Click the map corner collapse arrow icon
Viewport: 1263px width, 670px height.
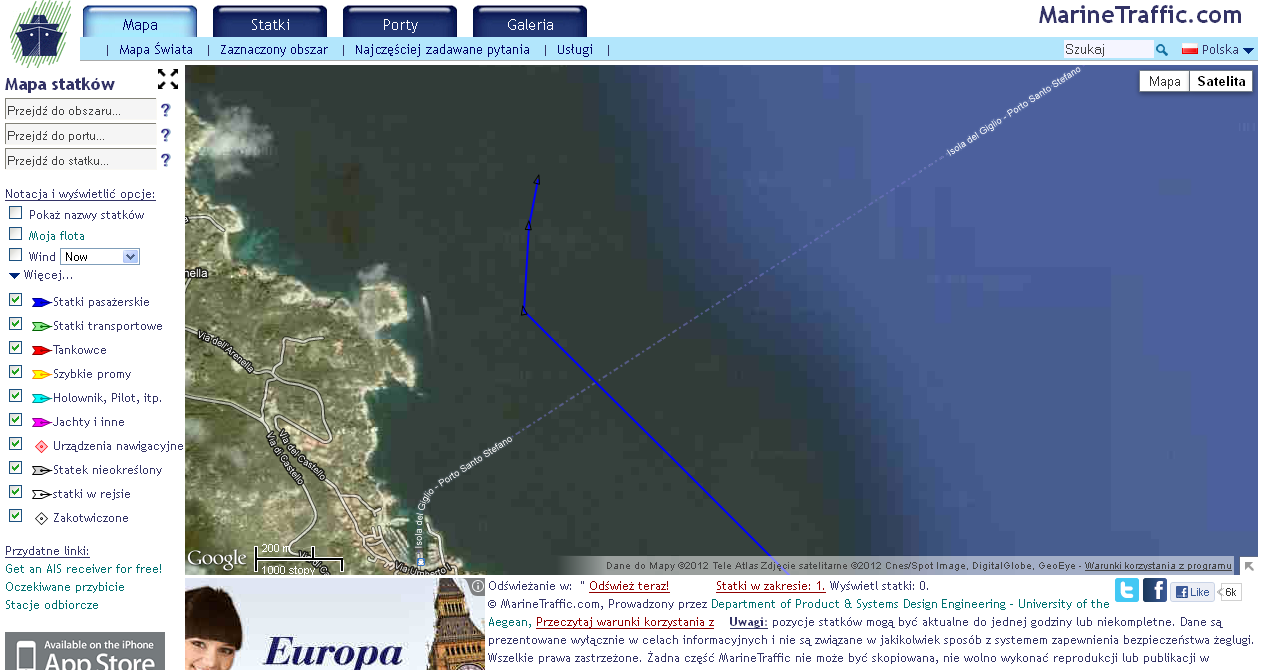point(1249,566)
